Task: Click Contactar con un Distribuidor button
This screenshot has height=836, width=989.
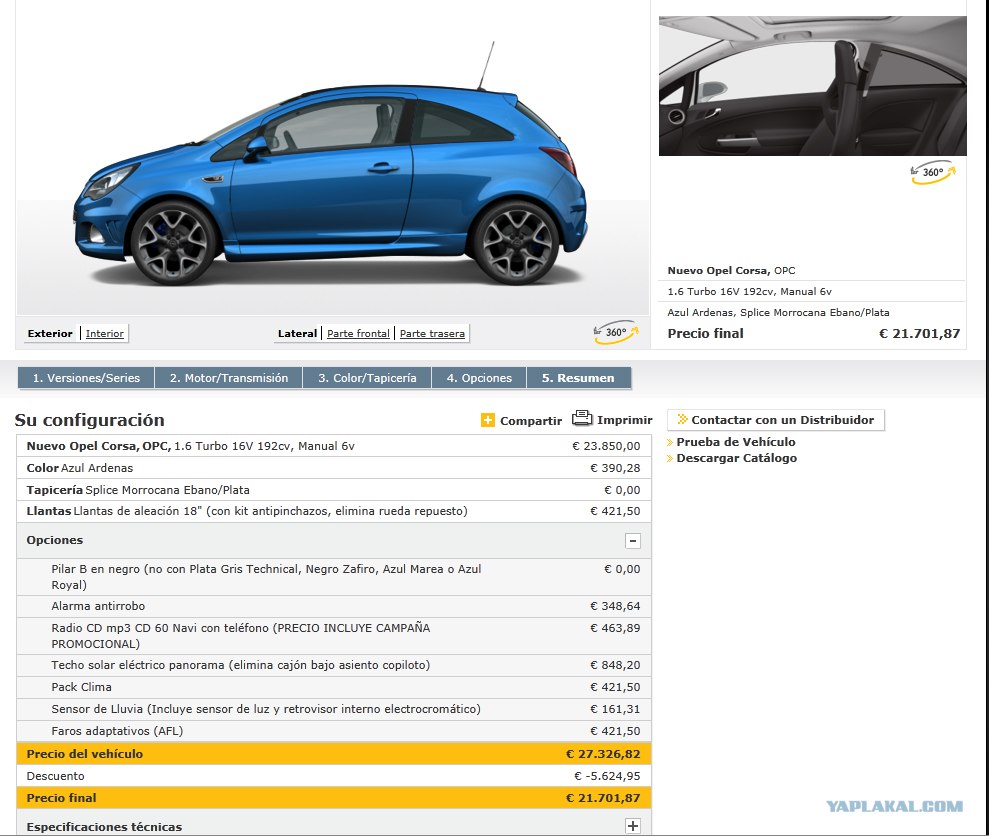Action: 776,420
